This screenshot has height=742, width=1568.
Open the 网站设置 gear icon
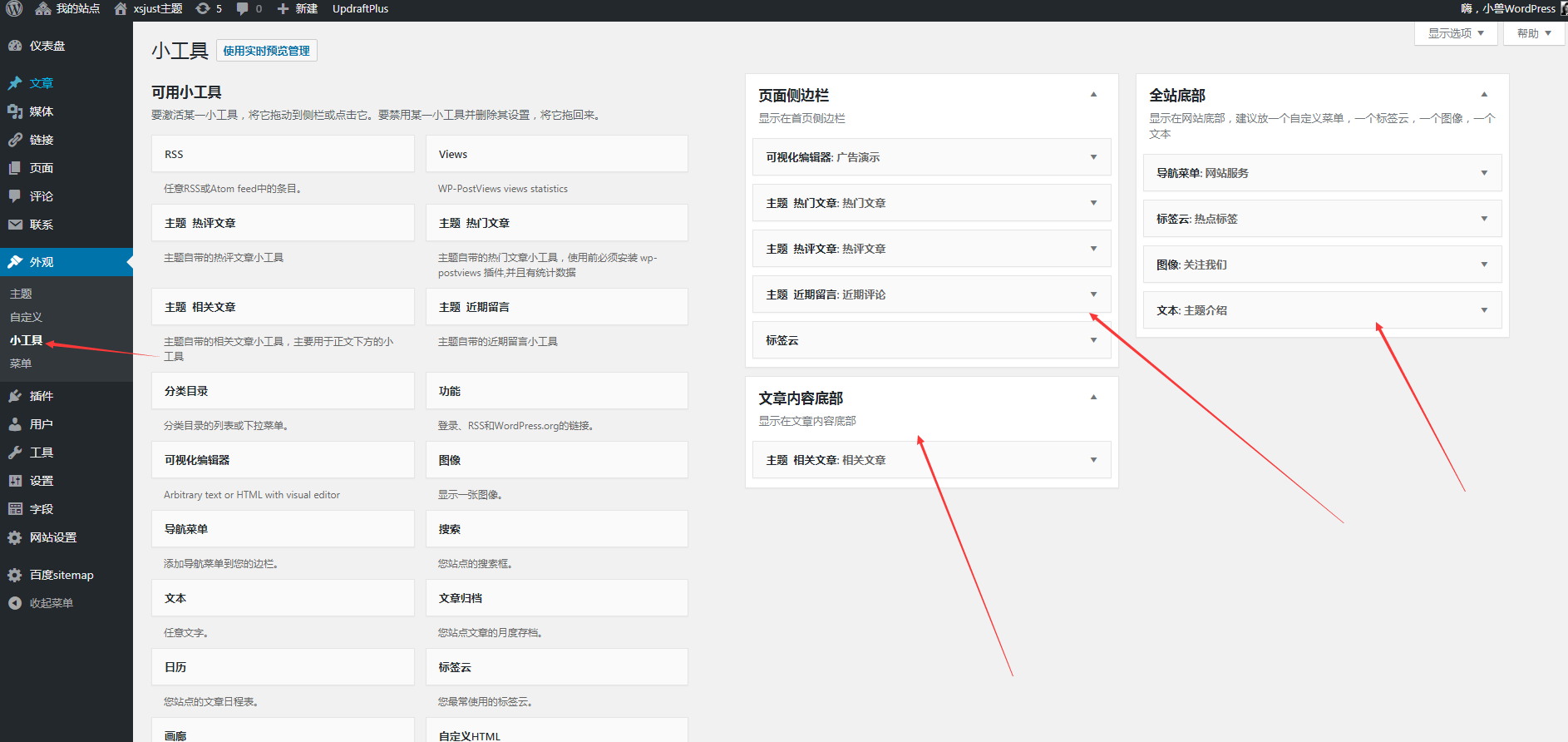[x=15, y=537]
